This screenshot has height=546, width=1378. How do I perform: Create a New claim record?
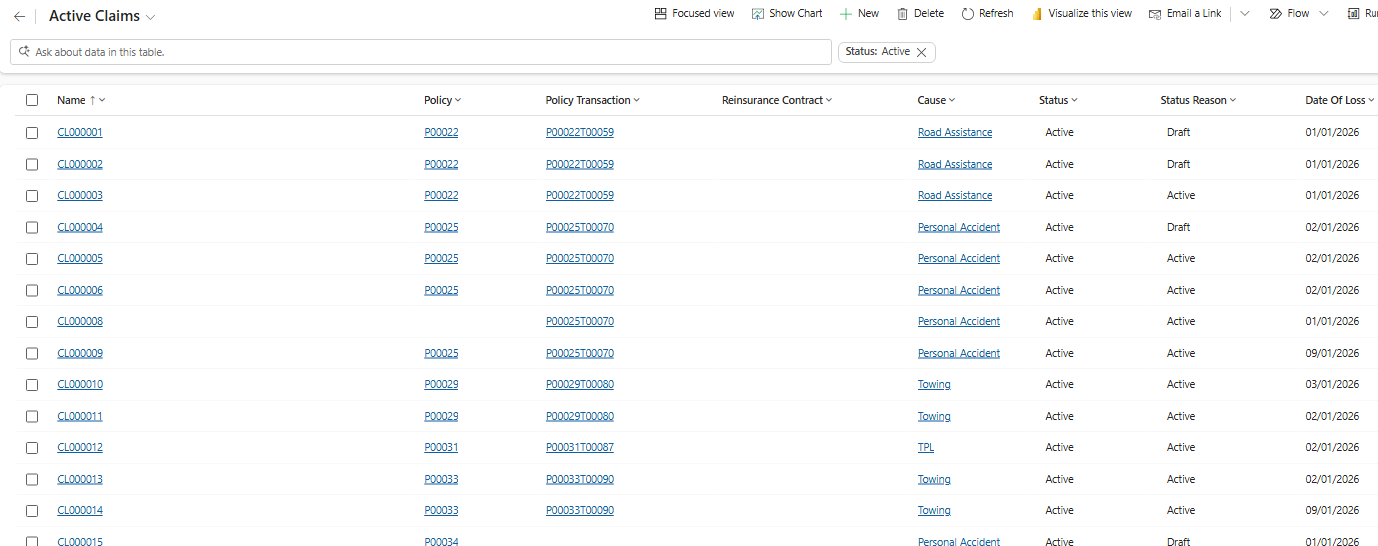859,13
